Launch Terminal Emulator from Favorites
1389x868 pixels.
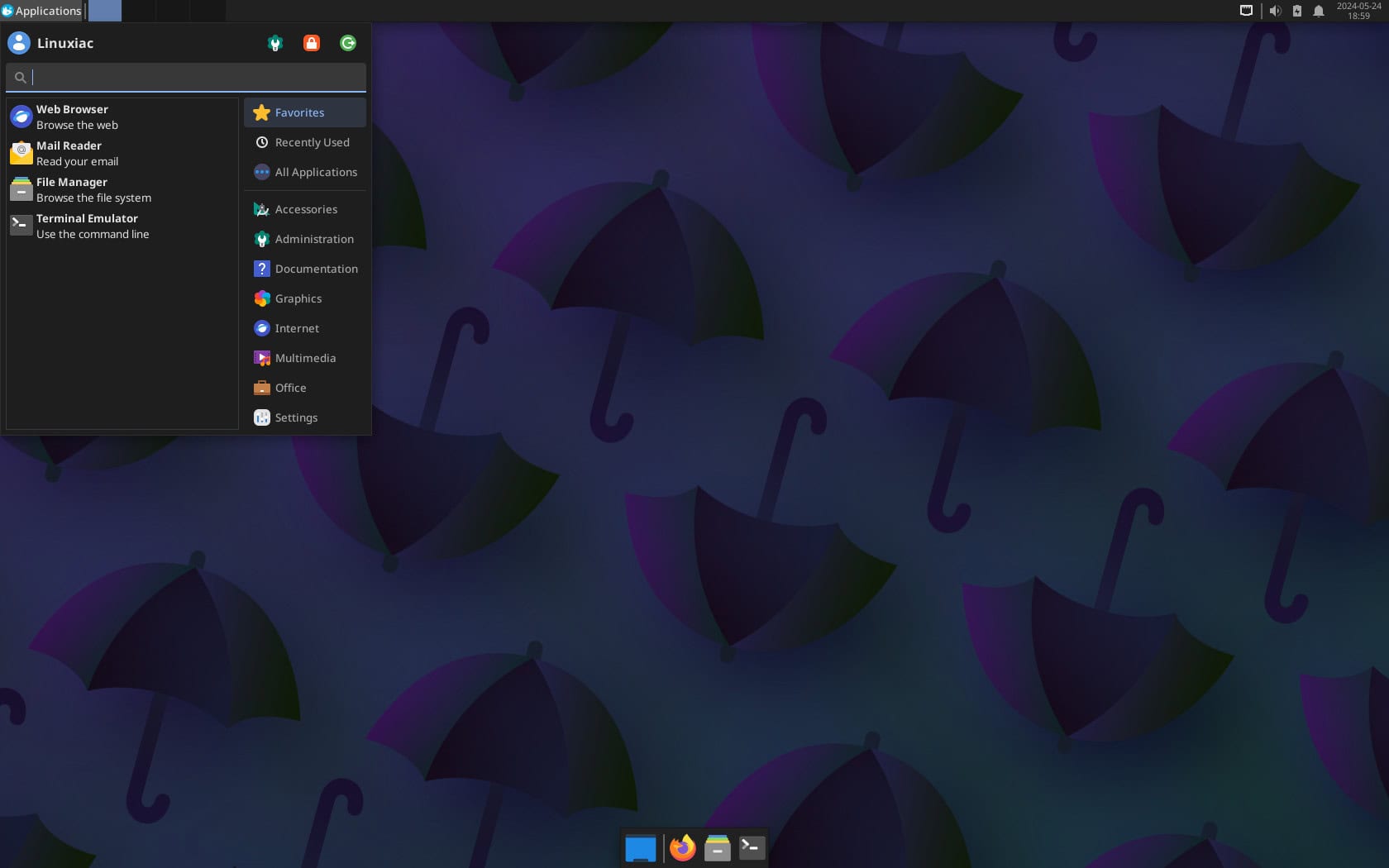pos(87,225)
